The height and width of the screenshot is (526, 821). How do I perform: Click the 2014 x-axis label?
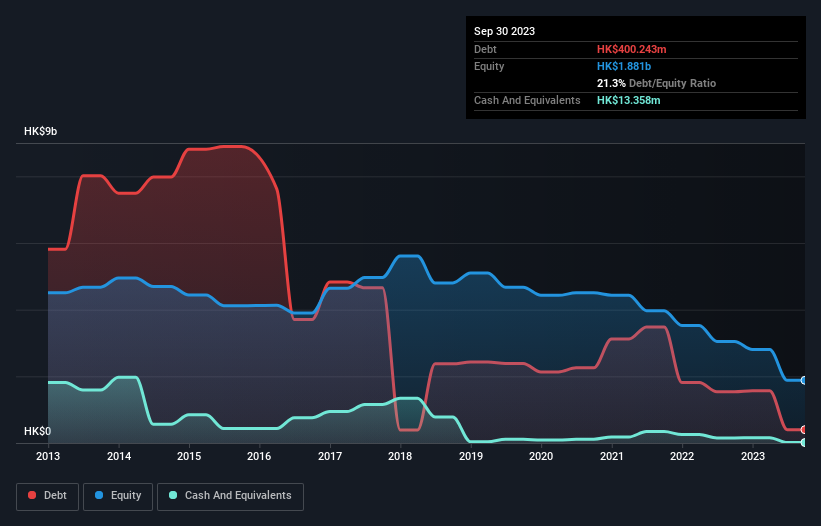click(x=119, y=456)
